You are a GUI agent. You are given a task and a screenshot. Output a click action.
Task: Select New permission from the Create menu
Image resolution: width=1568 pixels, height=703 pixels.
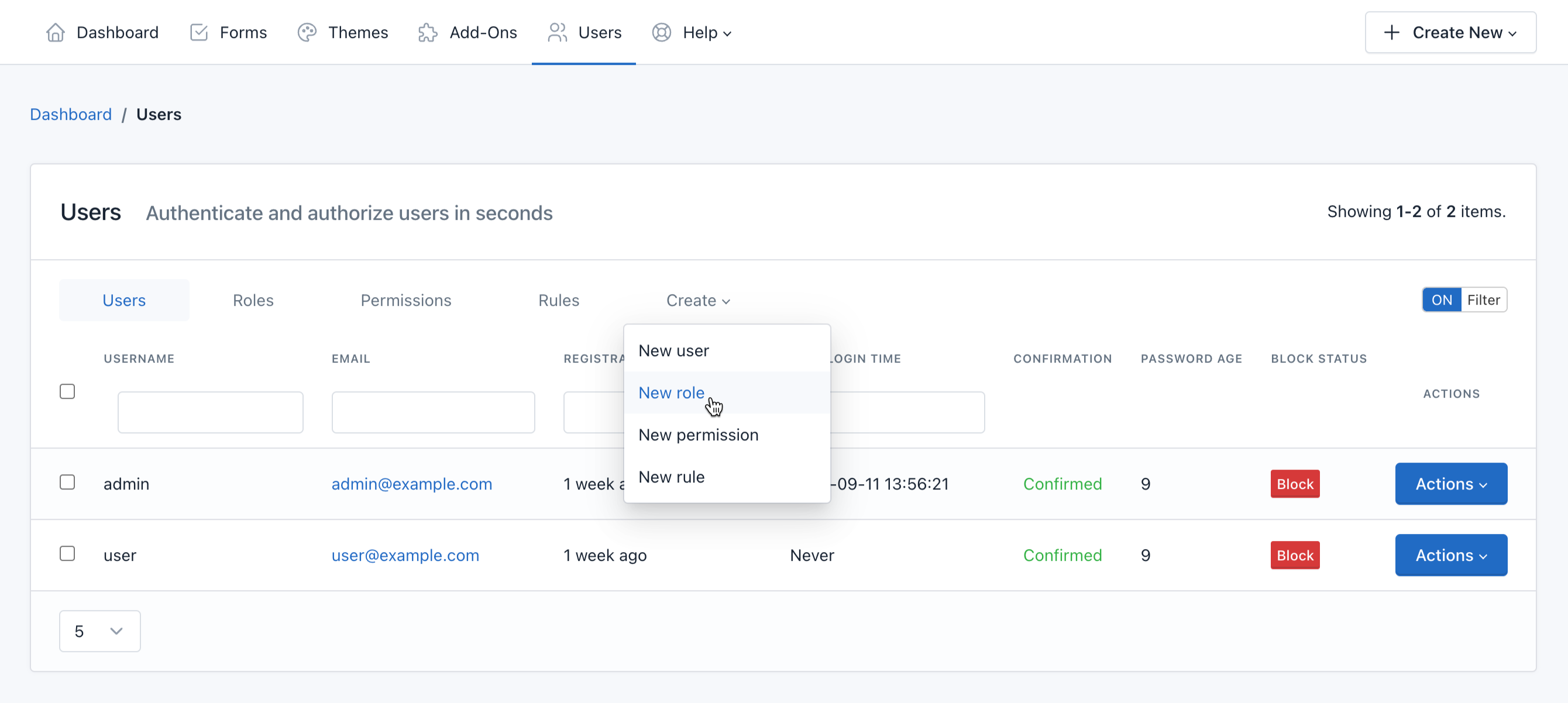[x=698, y=435]
